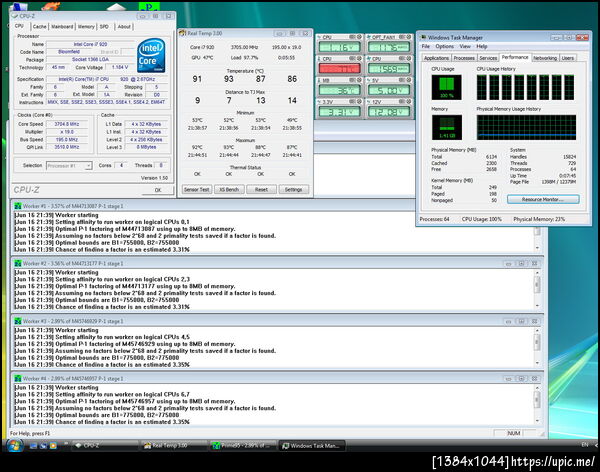The width and height of the screenshot is (600, 472).
Task: Run Sensor Test in Real Temp
Action: [x=197, y=189]
